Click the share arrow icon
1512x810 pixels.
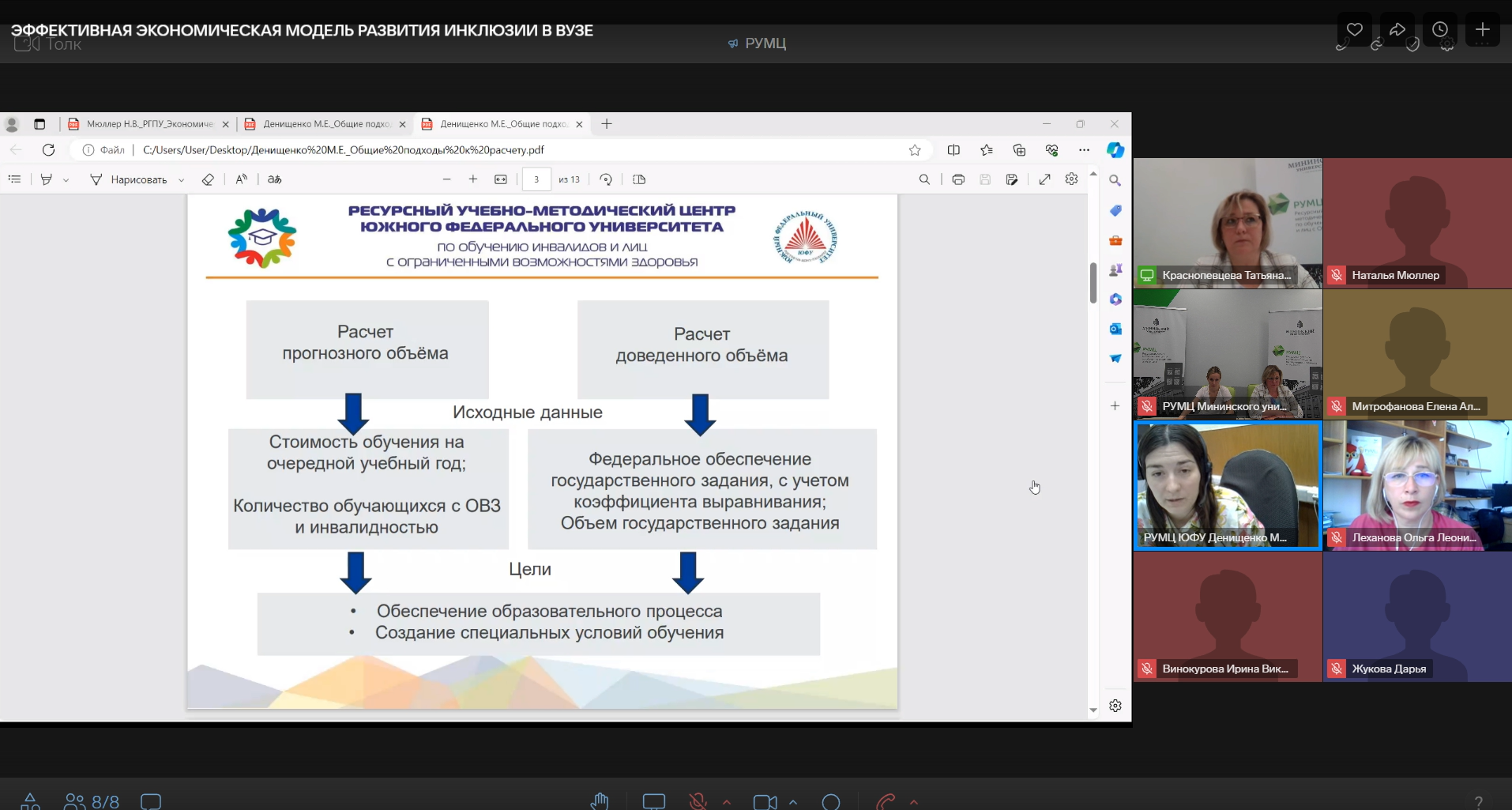point(1397,30)
